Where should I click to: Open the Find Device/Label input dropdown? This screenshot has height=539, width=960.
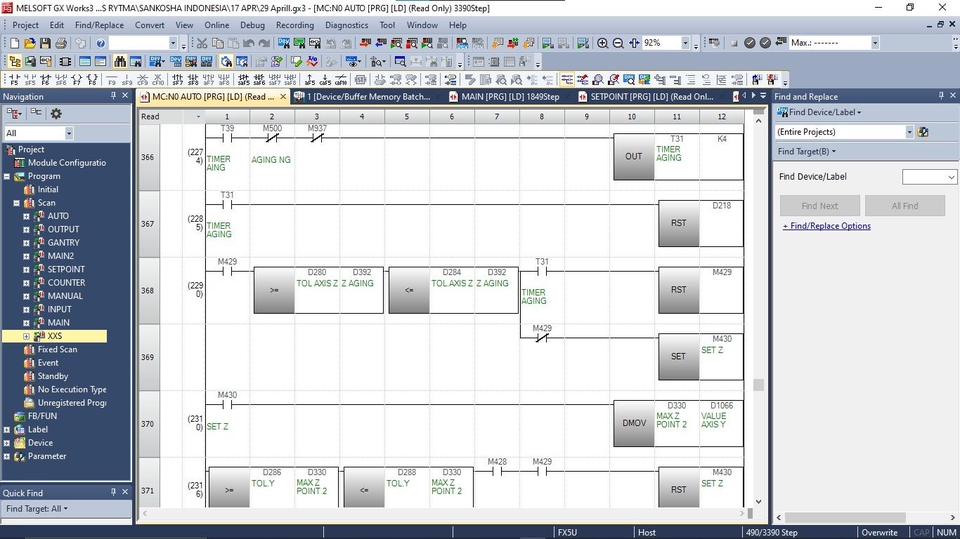click(951, 177)
